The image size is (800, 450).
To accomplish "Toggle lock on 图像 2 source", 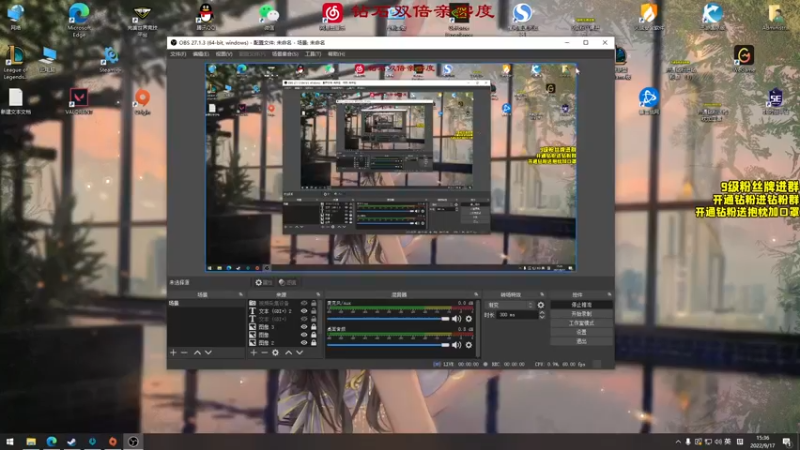I will (313, 342).
